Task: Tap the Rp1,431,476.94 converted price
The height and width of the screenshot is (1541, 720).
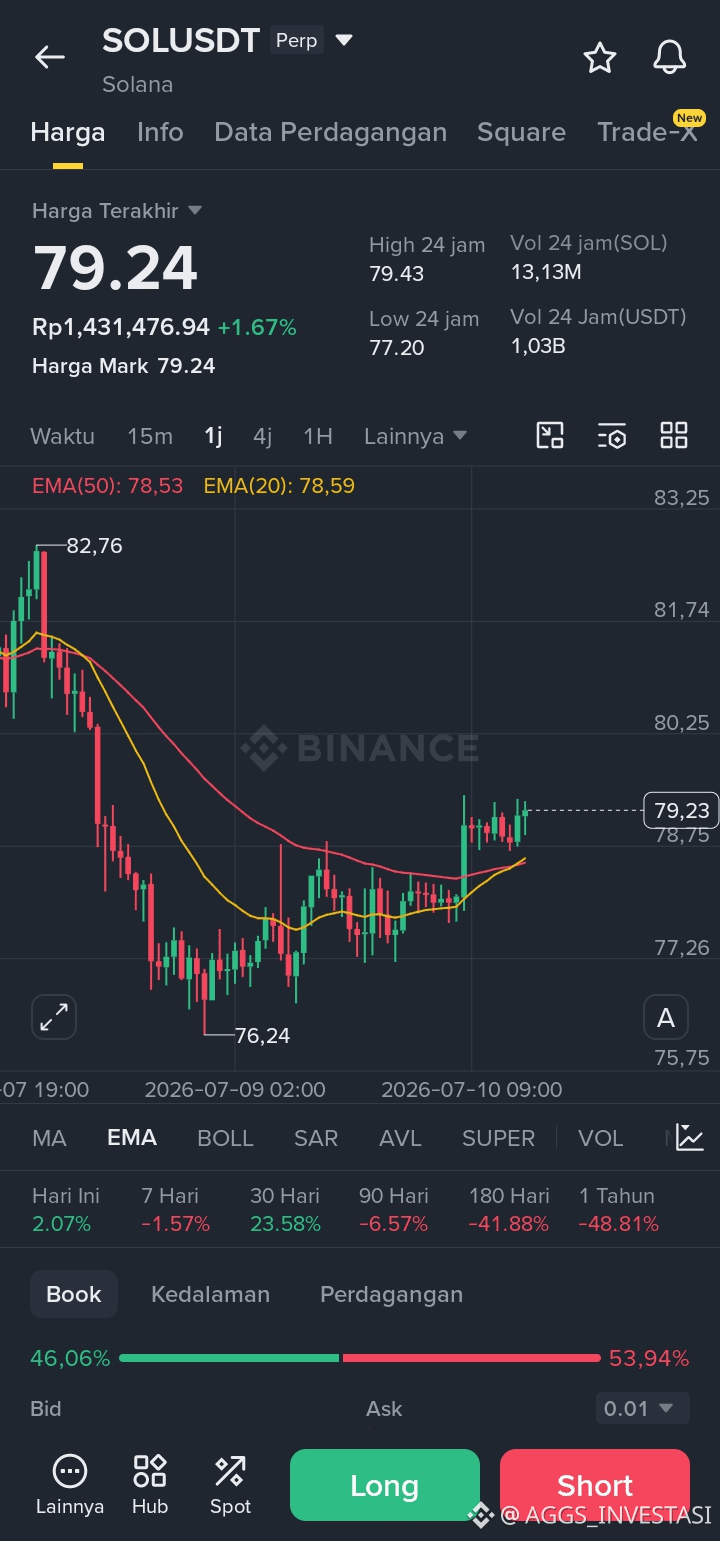Action: [121, 327]
